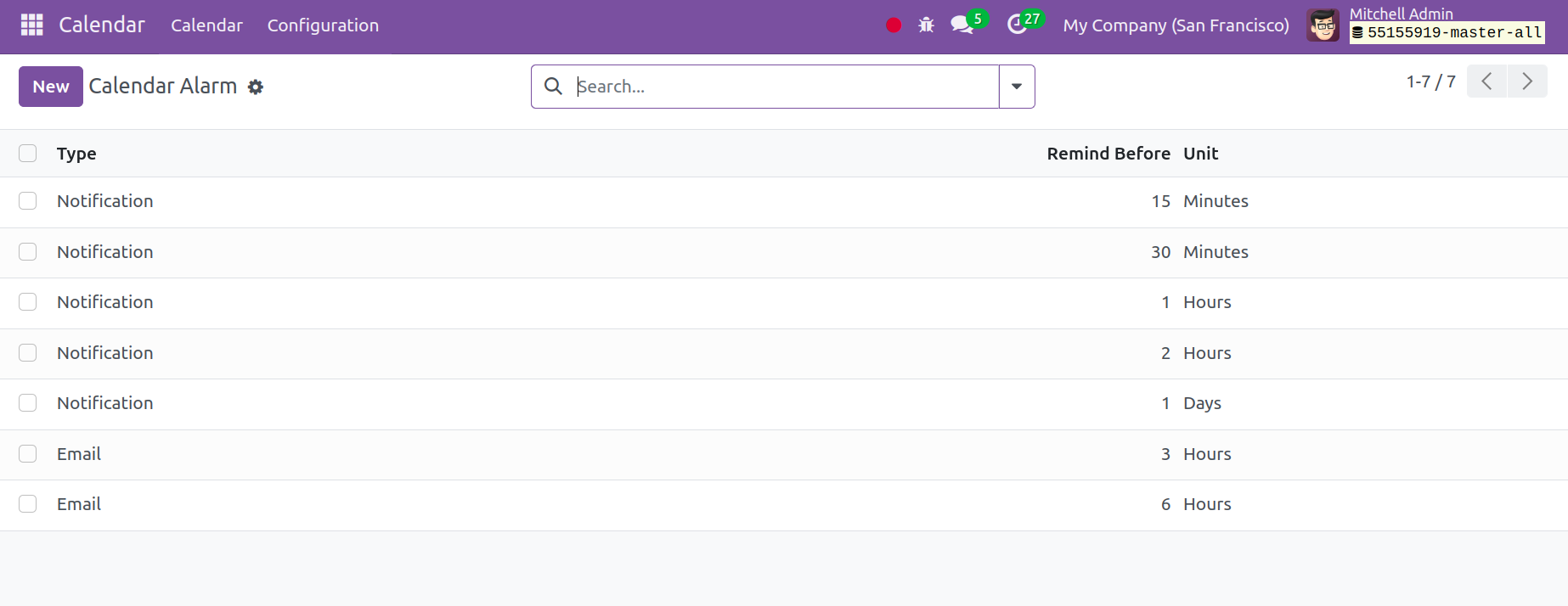The height and width of the screenshot is (606, 1568).
Task: Go to the previous page arrow
Action: point(1486,81)
